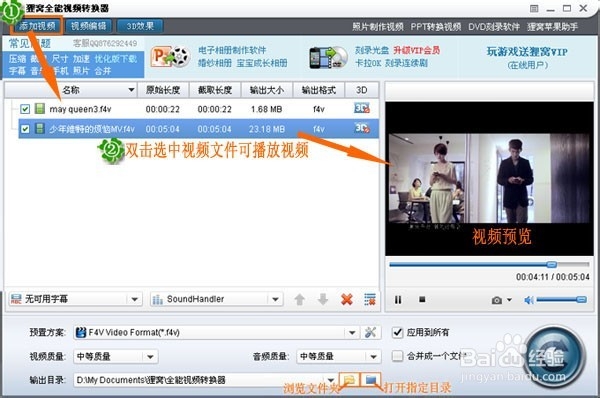Open 狸窝苹果助手 link in top bar
The width and height of the screenshot is (600, 398).
[552, 27]
